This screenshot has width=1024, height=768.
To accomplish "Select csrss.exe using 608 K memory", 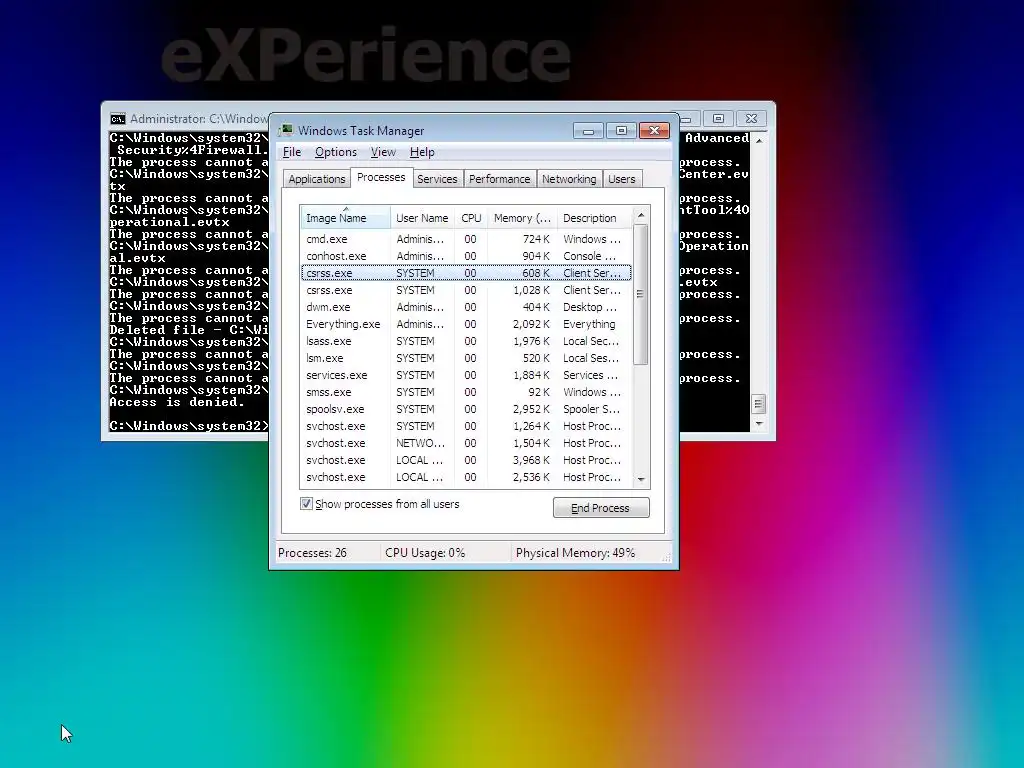I will pyautogui.click(x=466, y=273).
